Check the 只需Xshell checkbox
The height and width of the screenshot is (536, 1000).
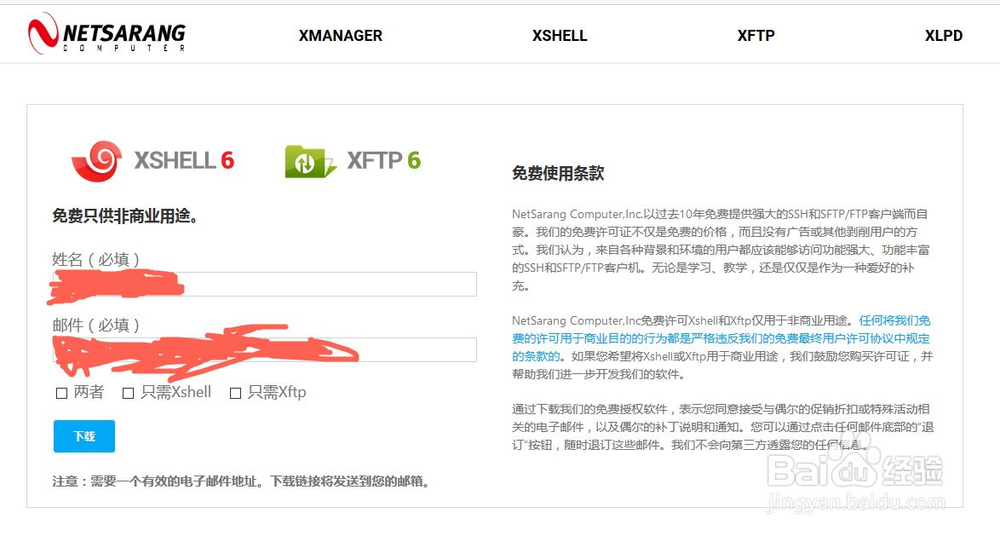click(128, 393)
